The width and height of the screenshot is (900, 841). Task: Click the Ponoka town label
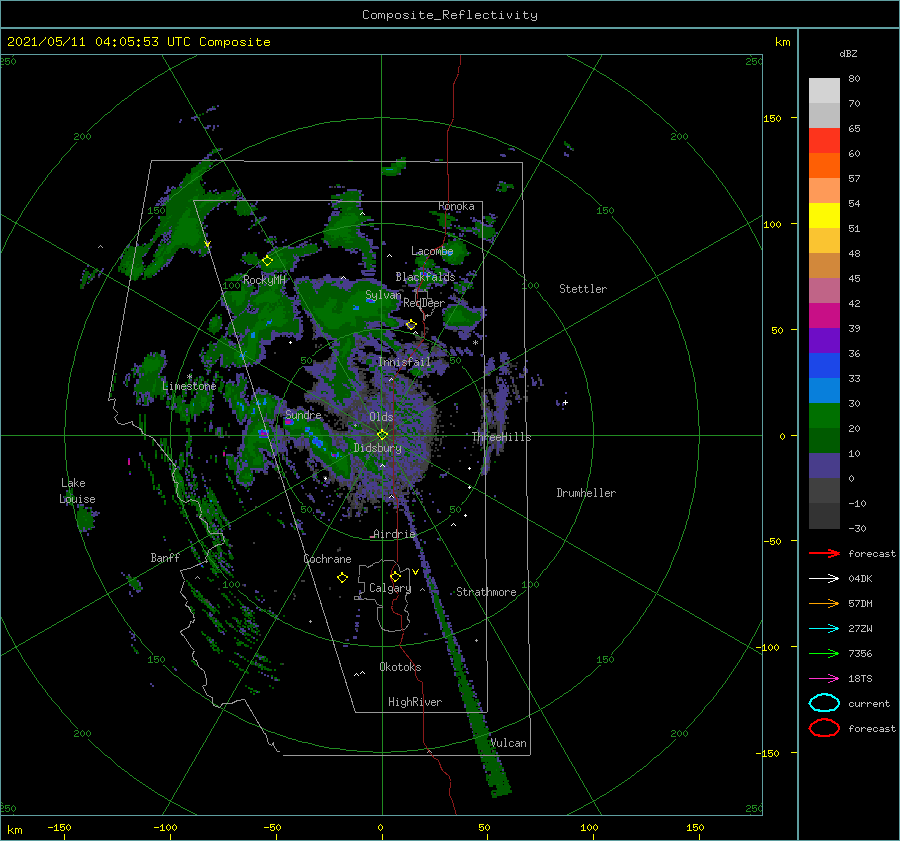456,206
